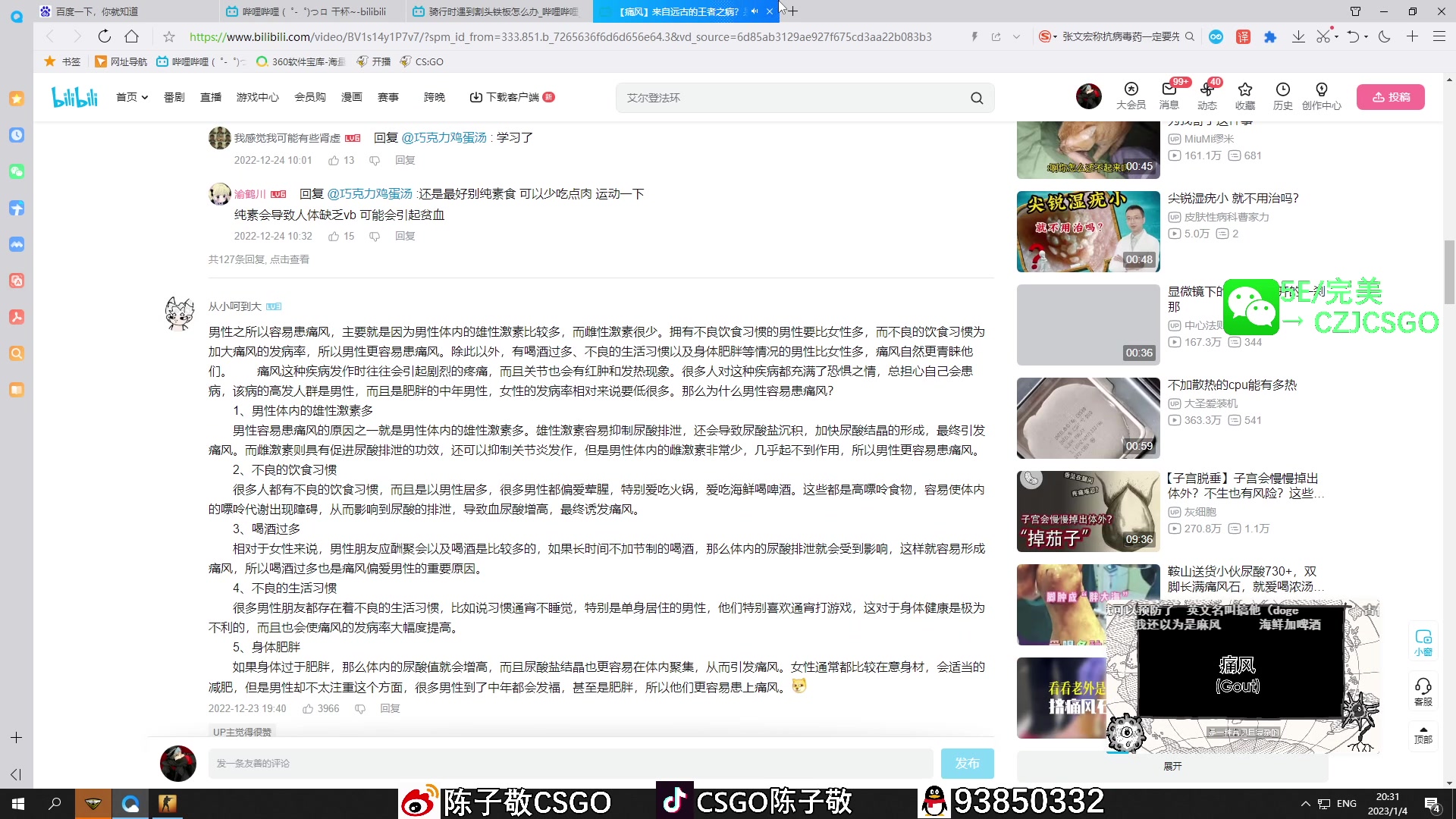Open 不加散热的cpu能有多热 video thumbnail
The image size is (1456, 819).
coord(1088,418)
